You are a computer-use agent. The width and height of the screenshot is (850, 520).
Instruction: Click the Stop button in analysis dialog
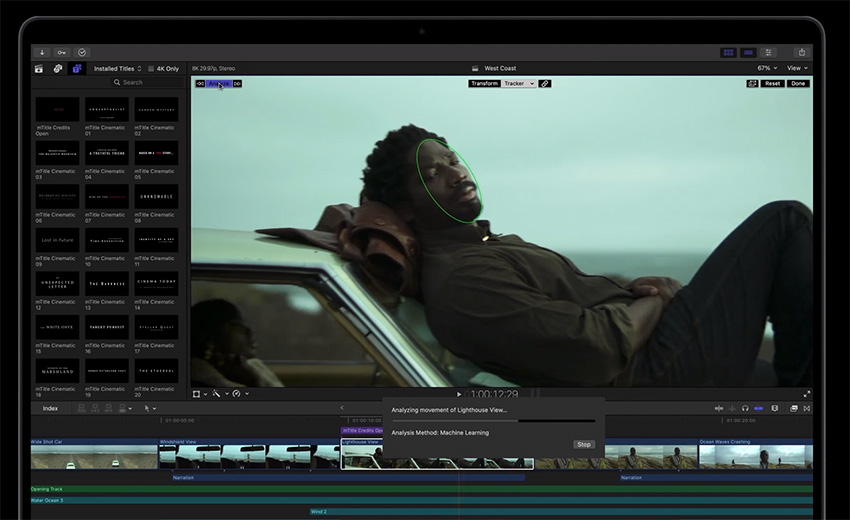point(584,445)
